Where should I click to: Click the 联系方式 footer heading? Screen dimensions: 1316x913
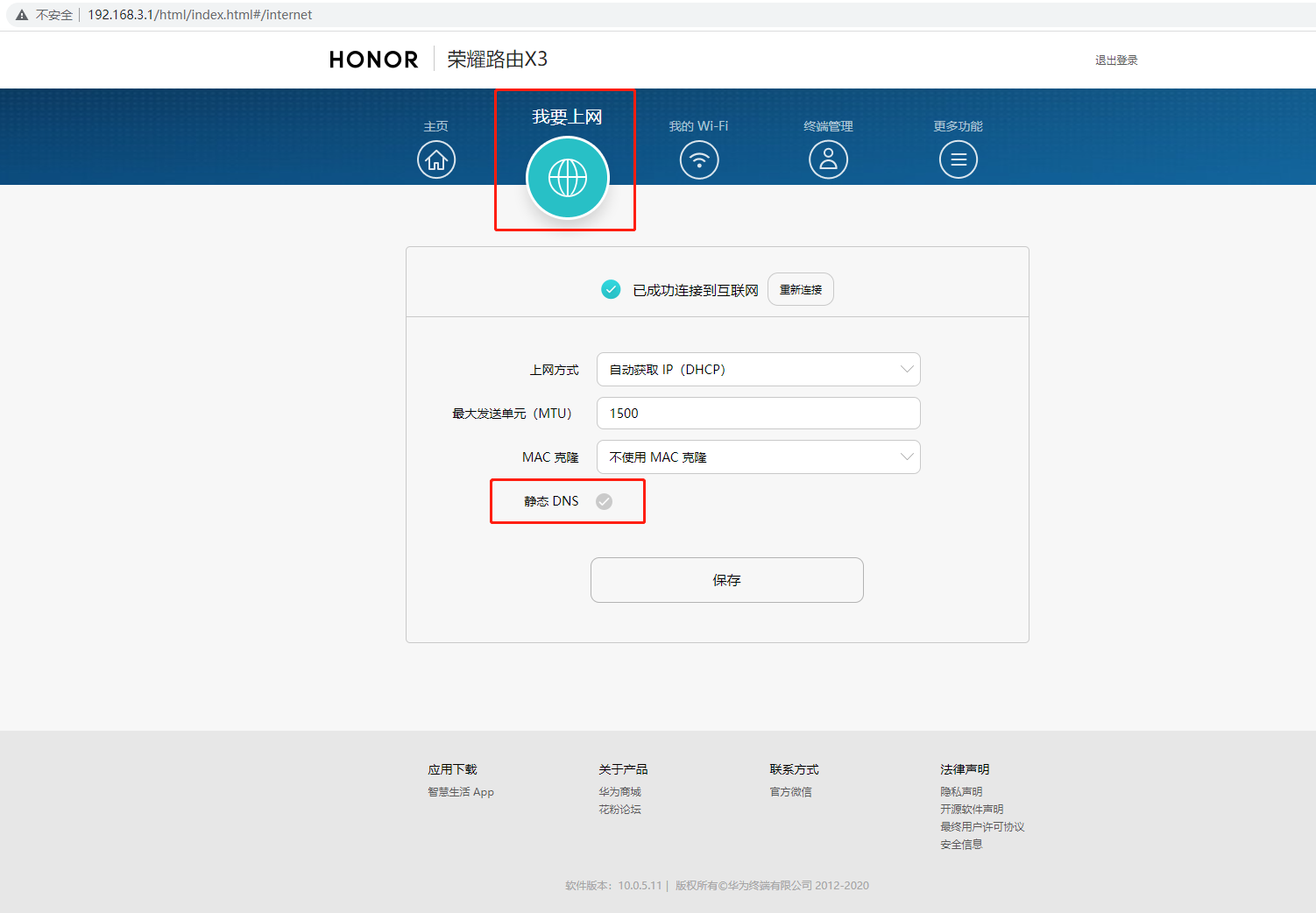coord(794,769)
